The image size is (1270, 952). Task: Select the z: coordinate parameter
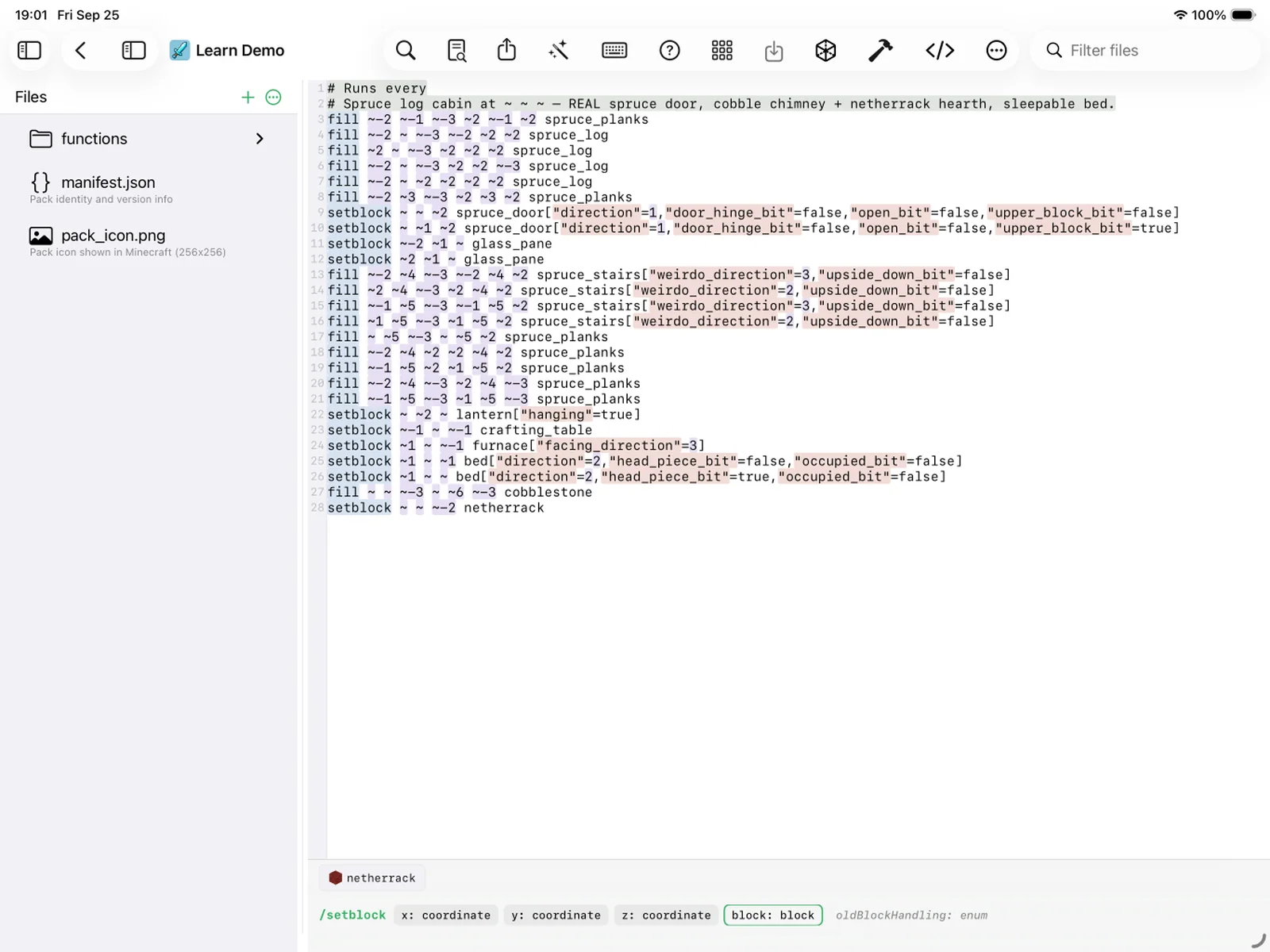click(666, 916)
